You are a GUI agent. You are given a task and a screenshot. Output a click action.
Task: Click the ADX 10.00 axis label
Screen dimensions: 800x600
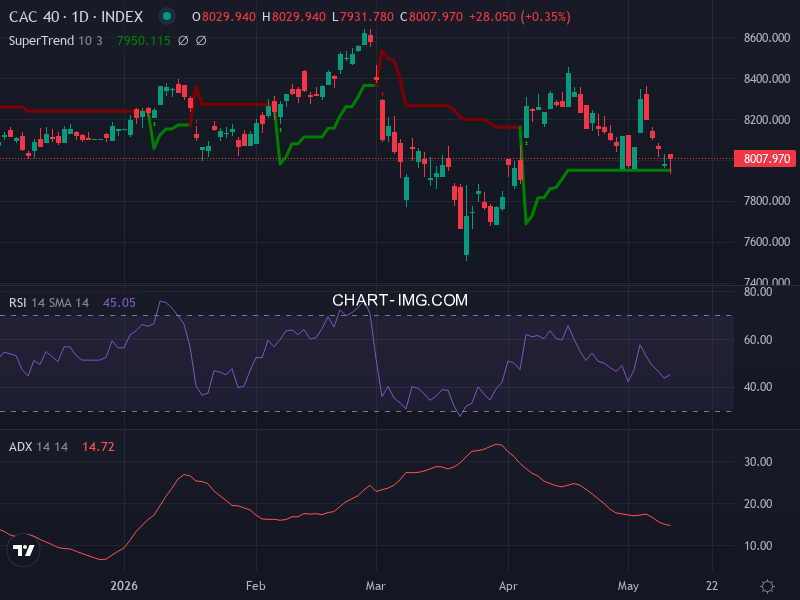click(x=758, y=546)
